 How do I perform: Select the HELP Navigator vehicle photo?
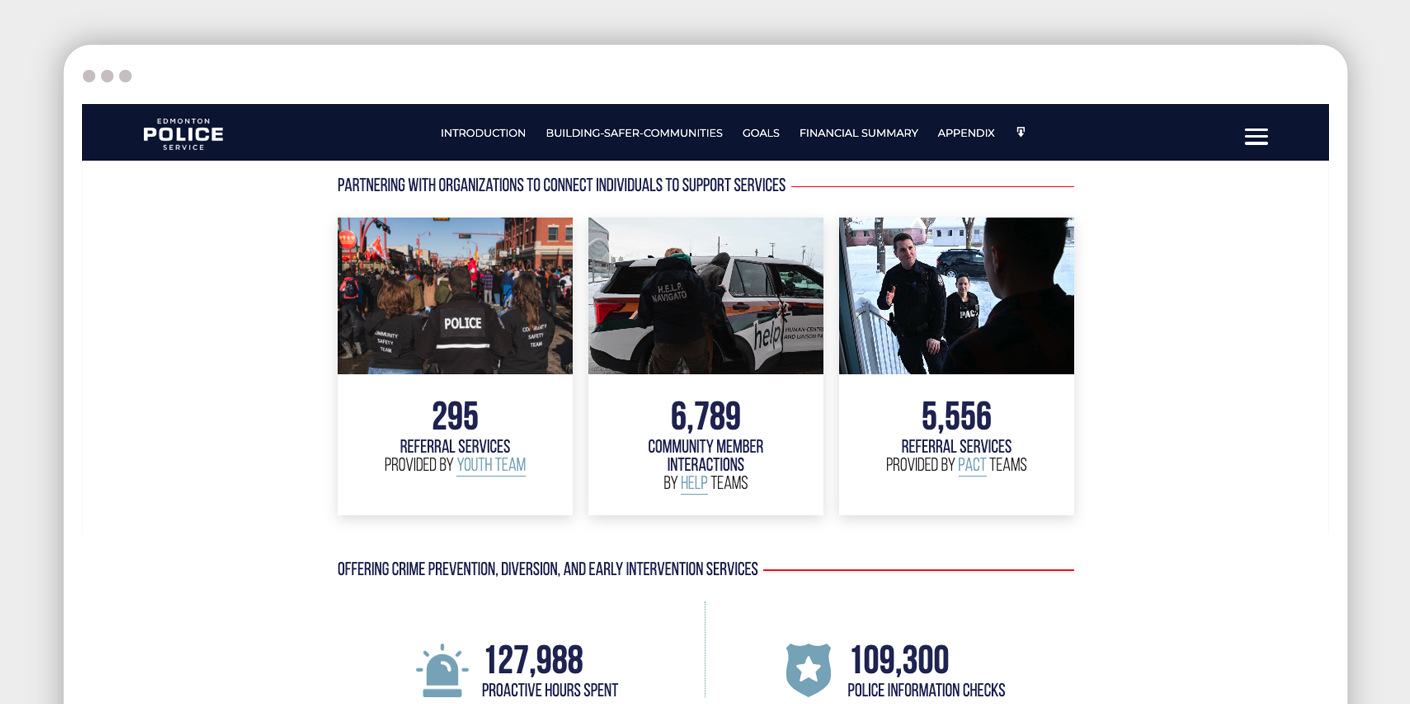(706, 296)
